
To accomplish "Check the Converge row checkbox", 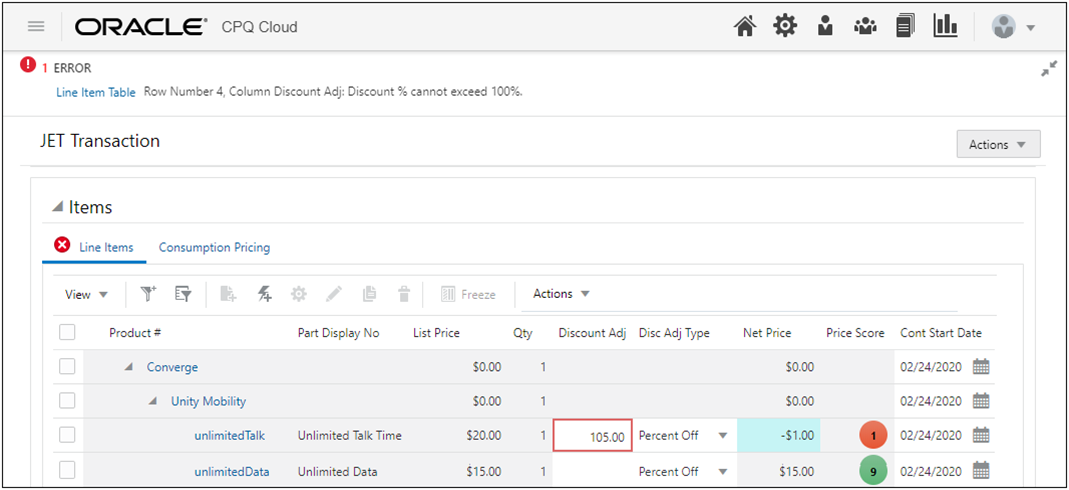I will click(67, 367).
